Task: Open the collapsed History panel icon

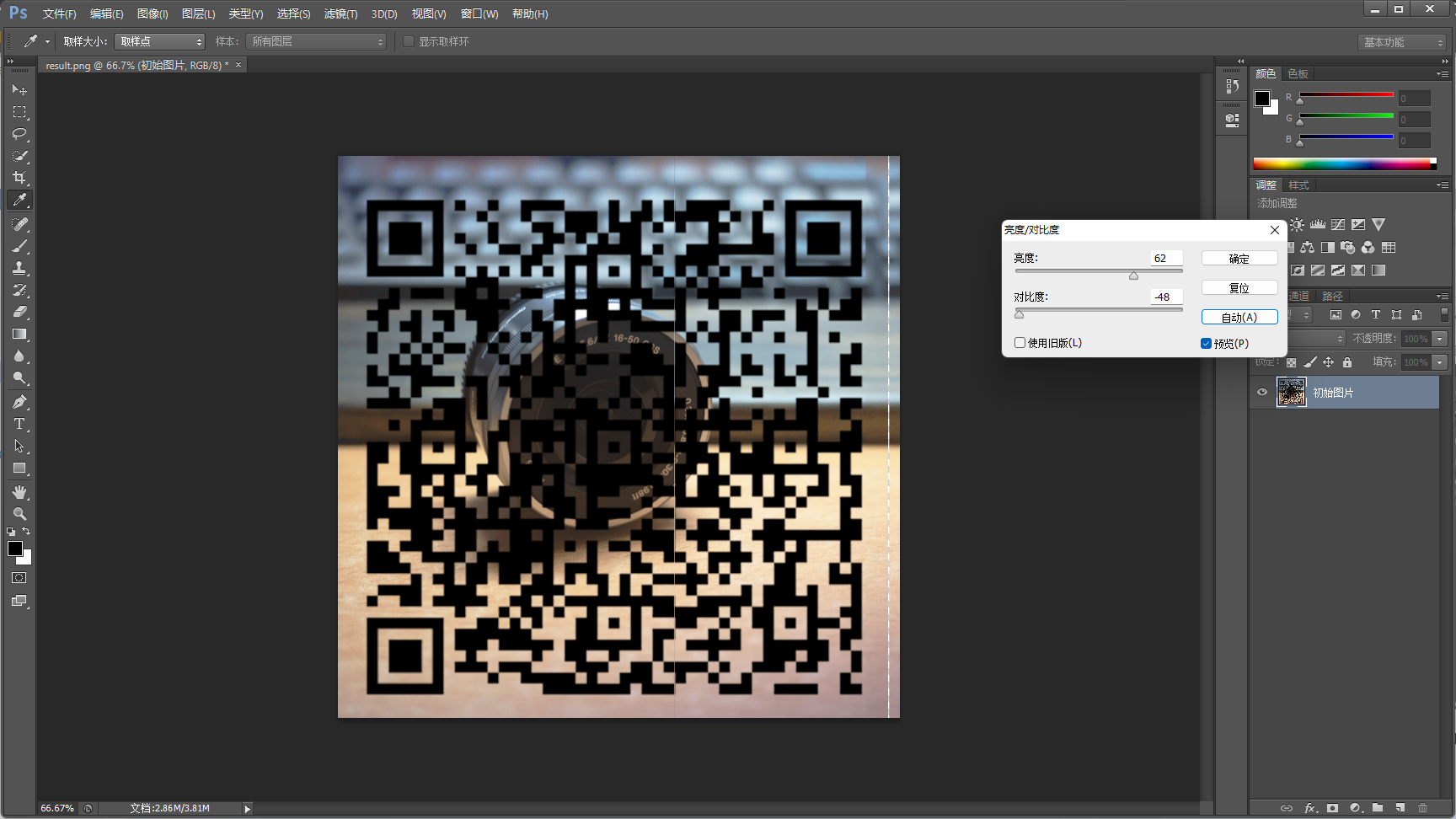Action: click(x=1232, y=86)
